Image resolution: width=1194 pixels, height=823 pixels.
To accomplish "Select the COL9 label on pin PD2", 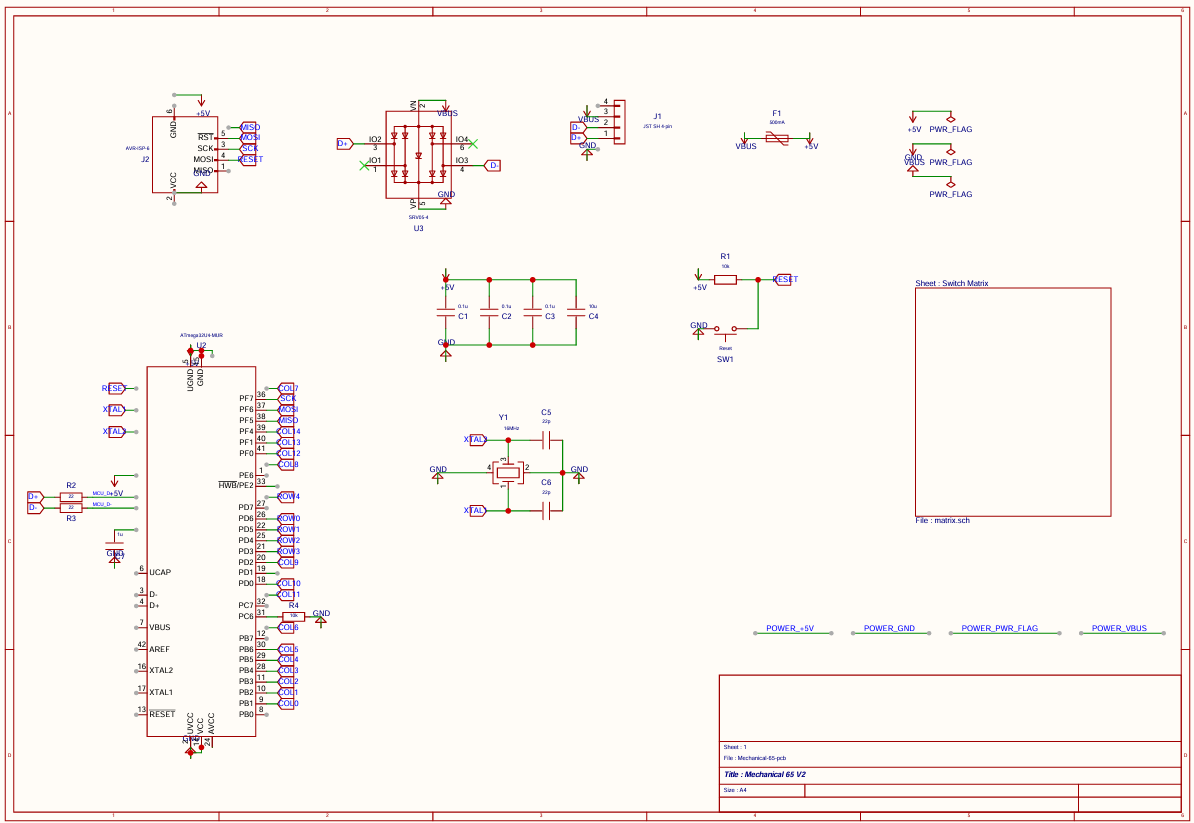I will click(287, 563).
